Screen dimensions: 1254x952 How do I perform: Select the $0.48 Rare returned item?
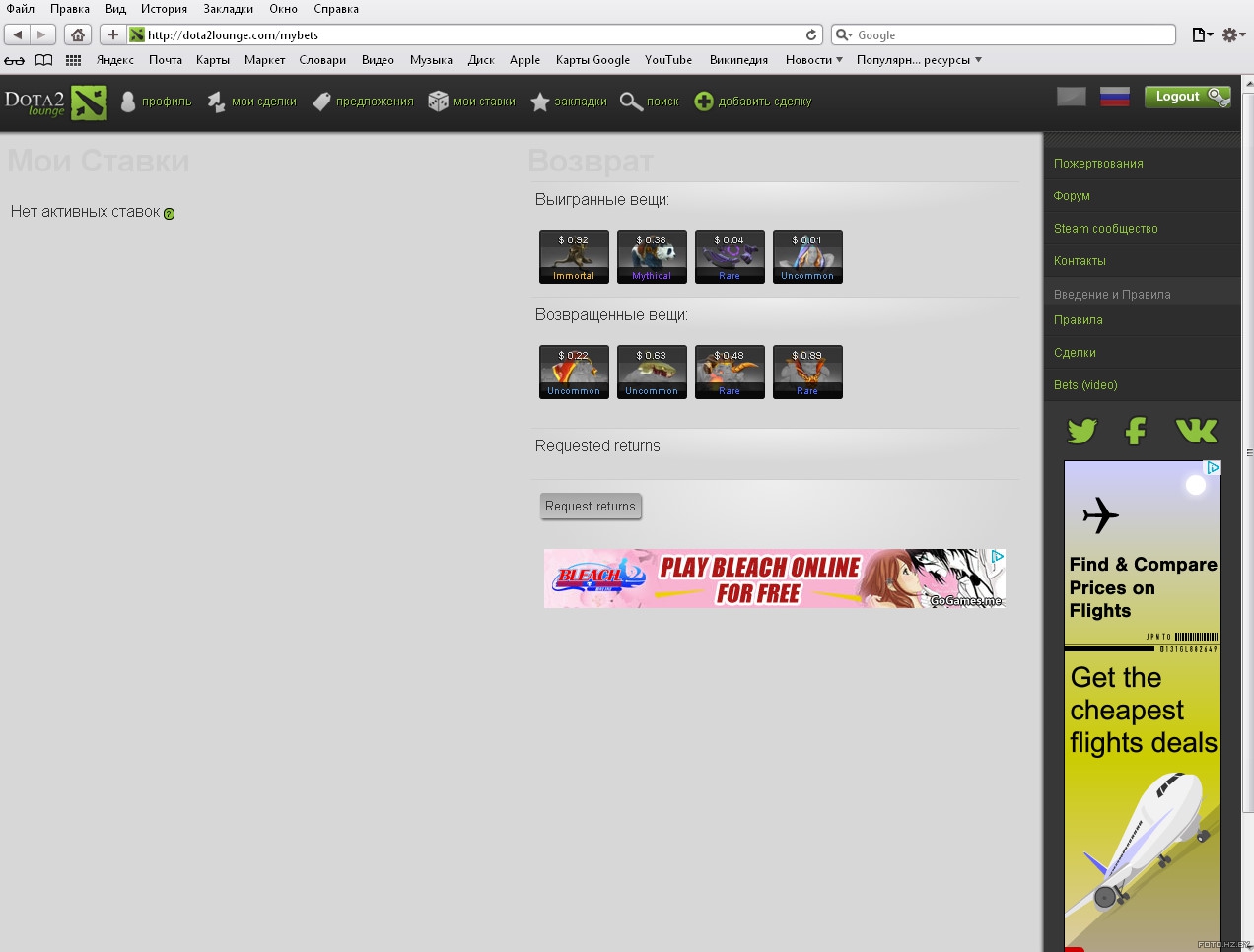pyautogui.click(x=730, y=373)
